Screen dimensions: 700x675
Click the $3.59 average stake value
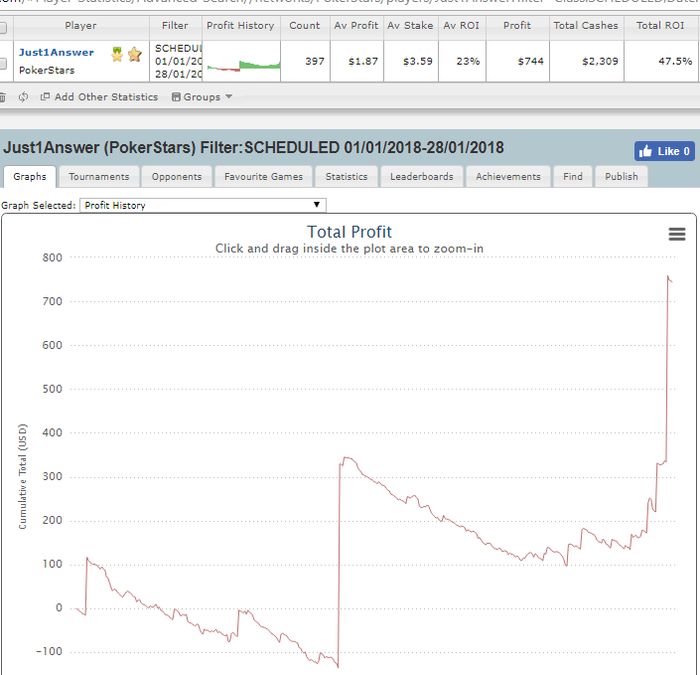(418, 61)
